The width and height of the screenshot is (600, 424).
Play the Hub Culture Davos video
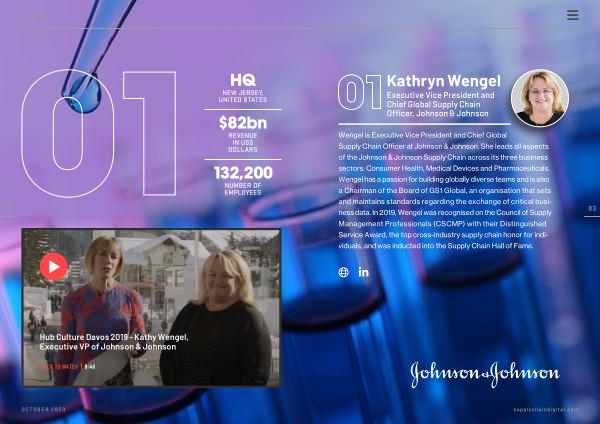53,266
